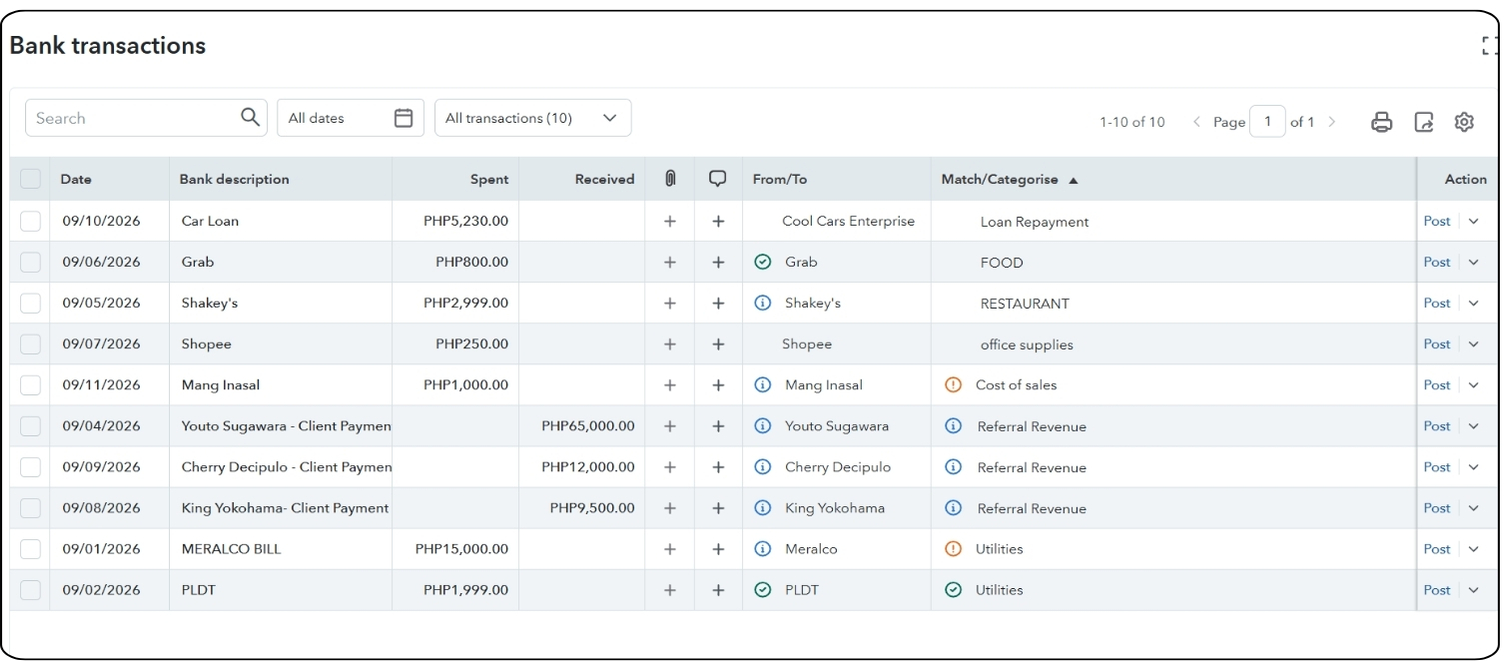The image size is (1510, 661).
Task: Open the calendar icon in All dates
Action: pyautogui.click(x=403, y=118)
